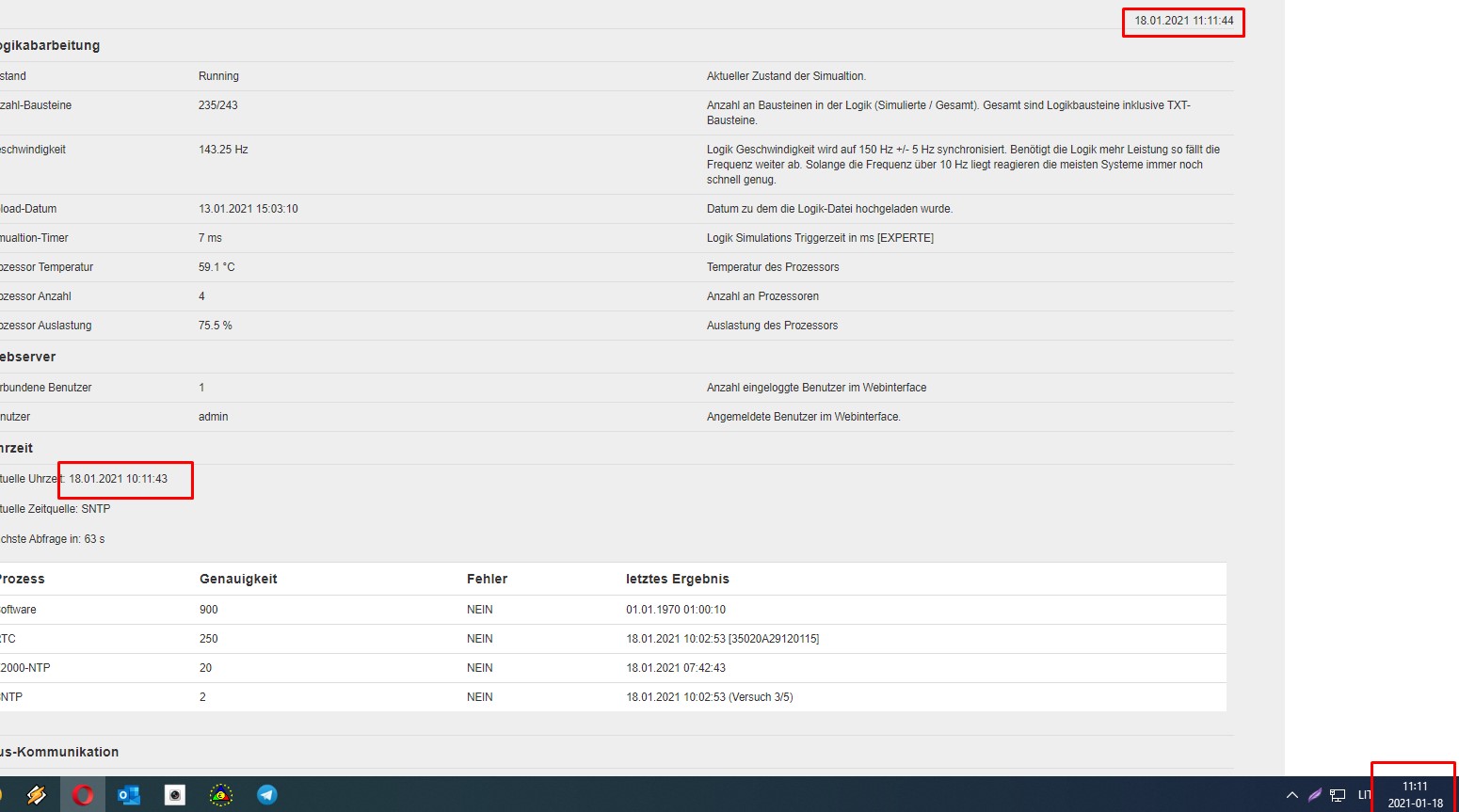Open Winamp from the taskbar
The image size is (1459, 812).
tap(36, 795)
